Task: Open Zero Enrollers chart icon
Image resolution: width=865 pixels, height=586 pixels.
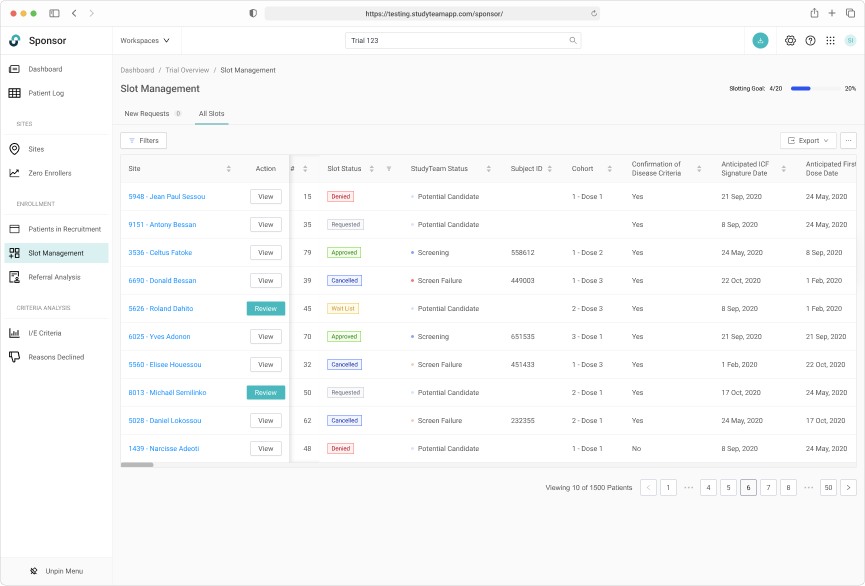Action: 15,173
